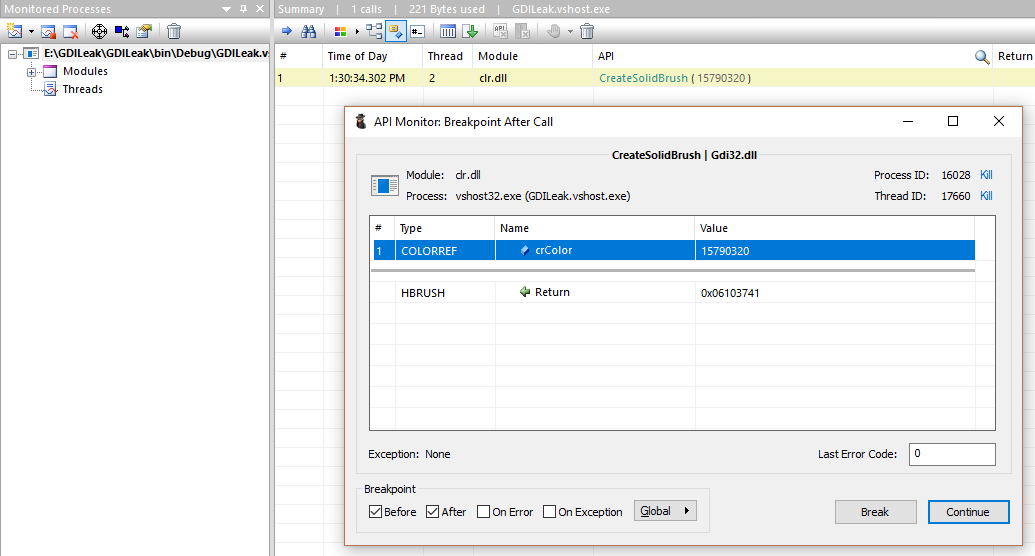The width and height of the screenshot is (1035, 556).
Task: Uncheck the Before breakpoint checkbox
Action: click(376, 512)
